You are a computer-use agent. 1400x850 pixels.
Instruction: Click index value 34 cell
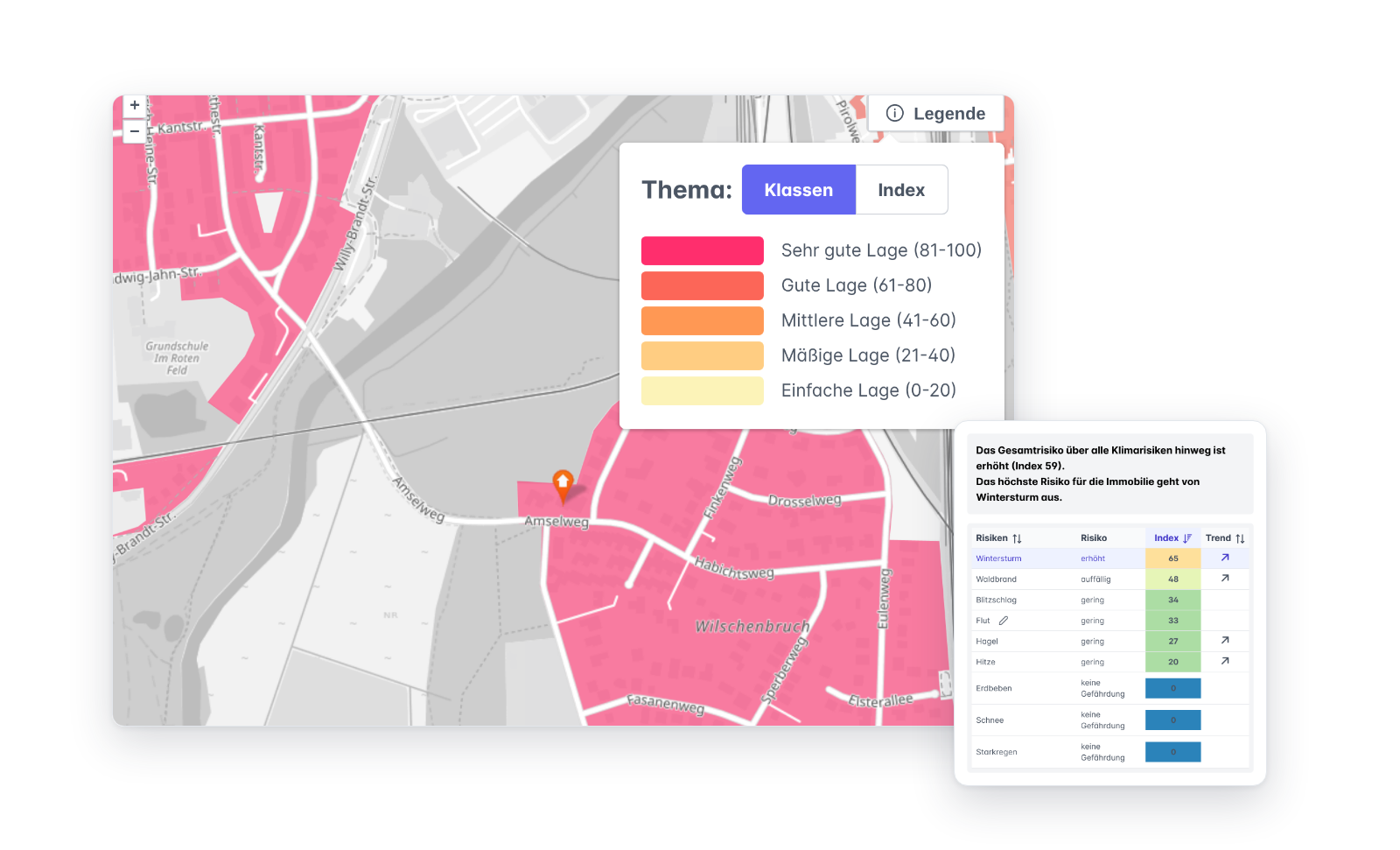coord(1173,600)
